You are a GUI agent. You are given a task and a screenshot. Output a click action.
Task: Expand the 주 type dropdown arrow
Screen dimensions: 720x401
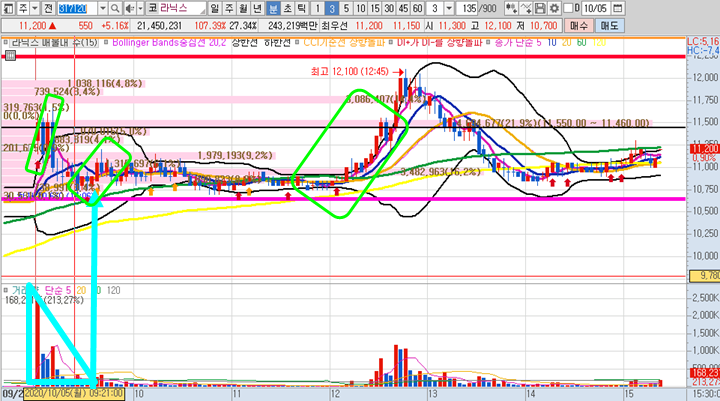[34, 8]
